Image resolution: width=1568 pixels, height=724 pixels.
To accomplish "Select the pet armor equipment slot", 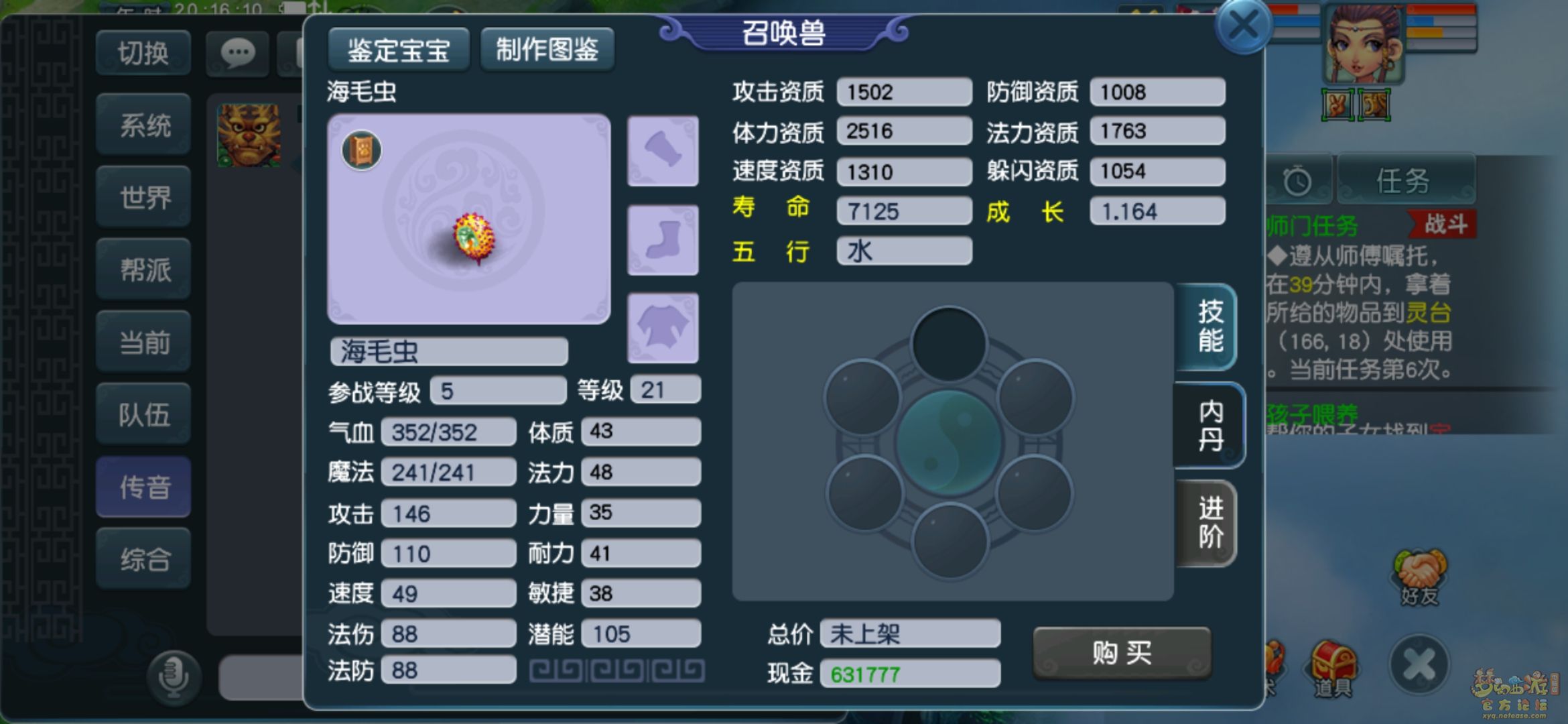I will pyautogui.click(x=663, y=328).
